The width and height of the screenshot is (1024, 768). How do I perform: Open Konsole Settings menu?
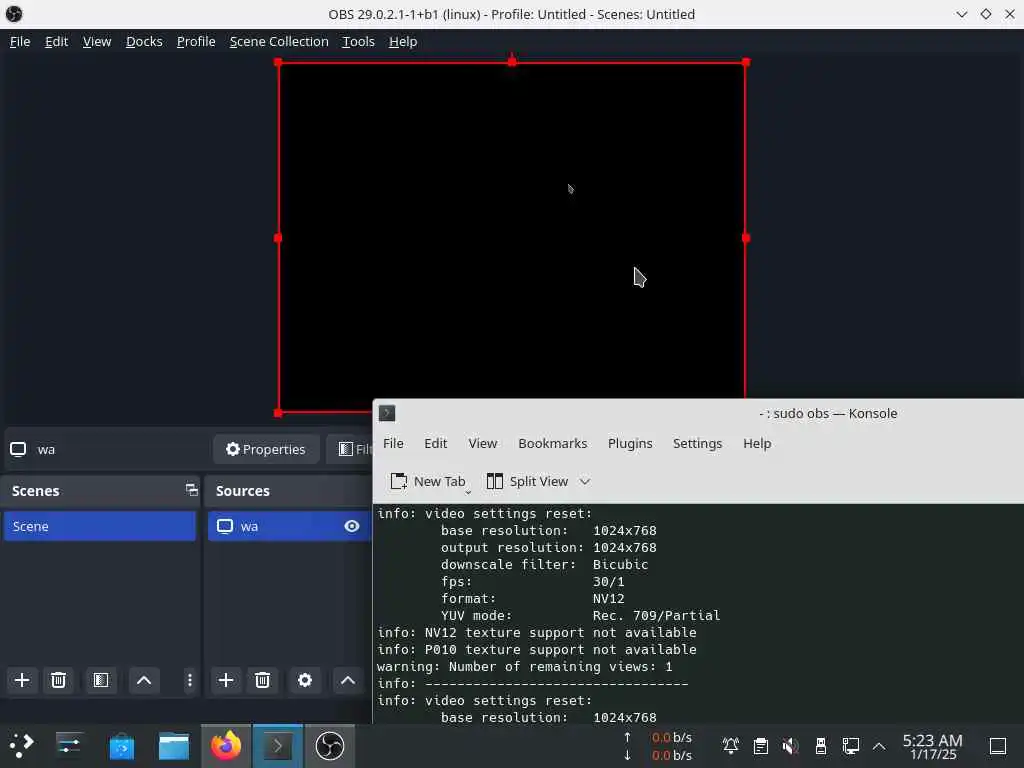(697, 443)
